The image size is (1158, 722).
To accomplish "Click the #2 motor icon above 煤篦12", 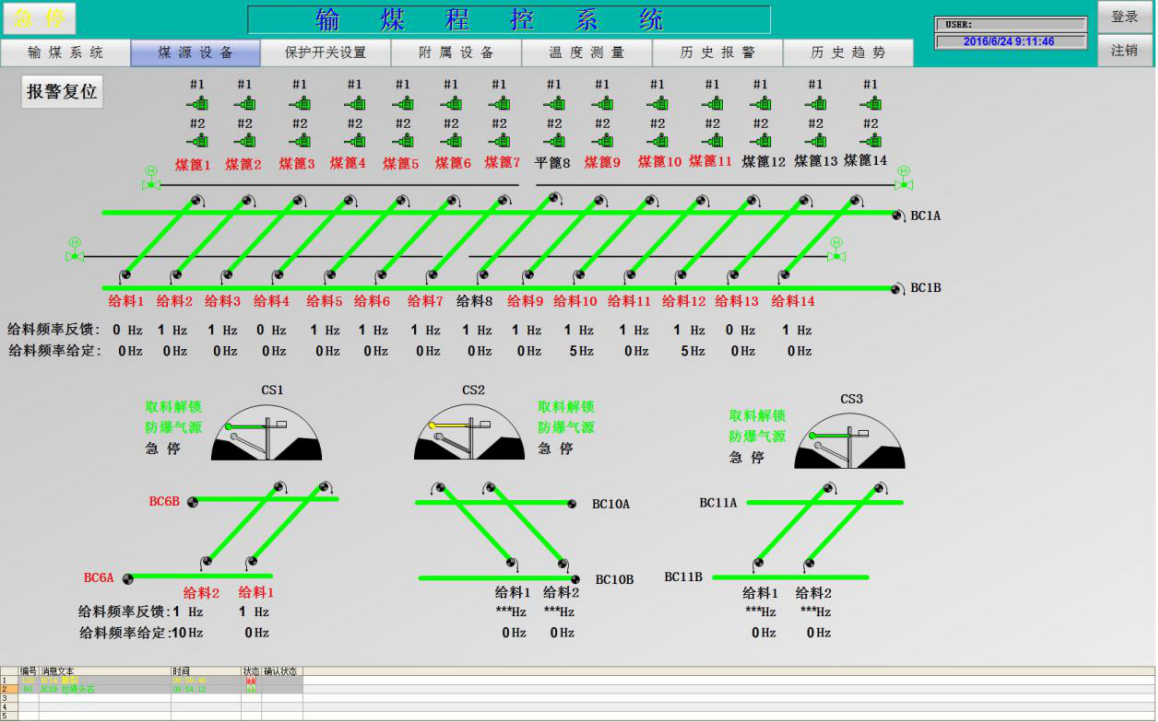I will [761, 140].
